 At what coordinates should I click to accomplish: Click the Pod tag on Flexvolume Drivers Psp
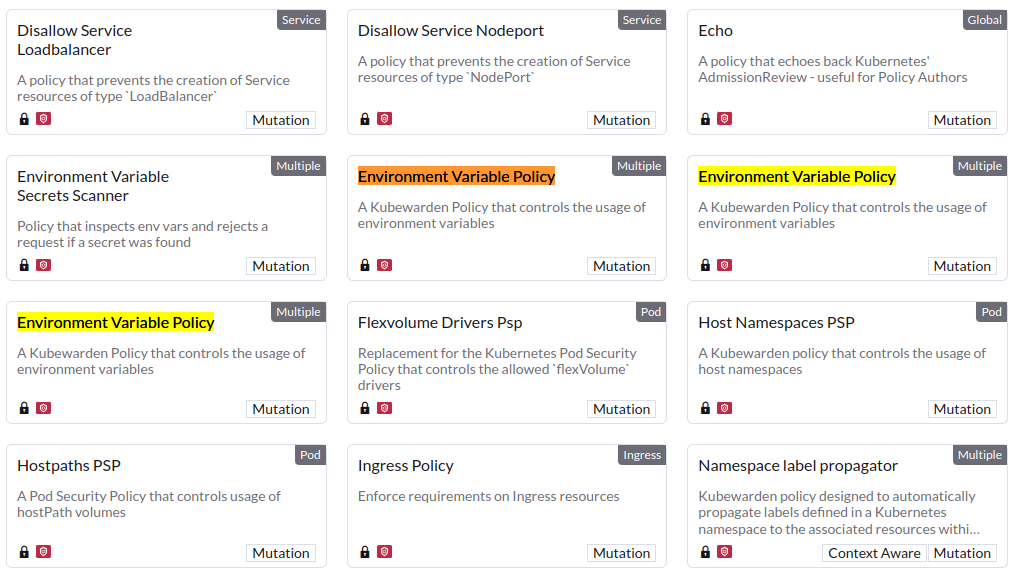[x=651, y=311]
